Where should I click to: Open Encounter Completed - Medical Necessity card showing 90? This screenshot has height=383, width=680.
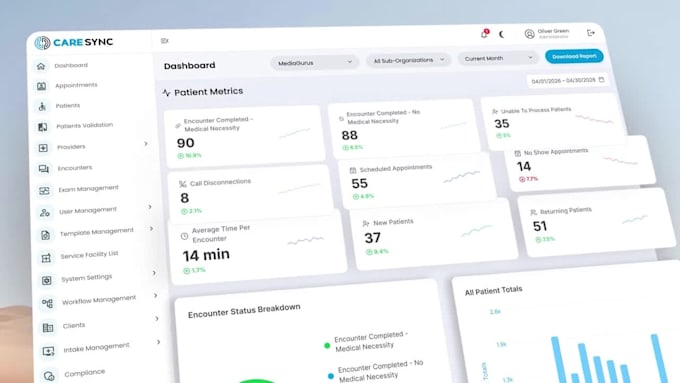click(x=244, y=136)
